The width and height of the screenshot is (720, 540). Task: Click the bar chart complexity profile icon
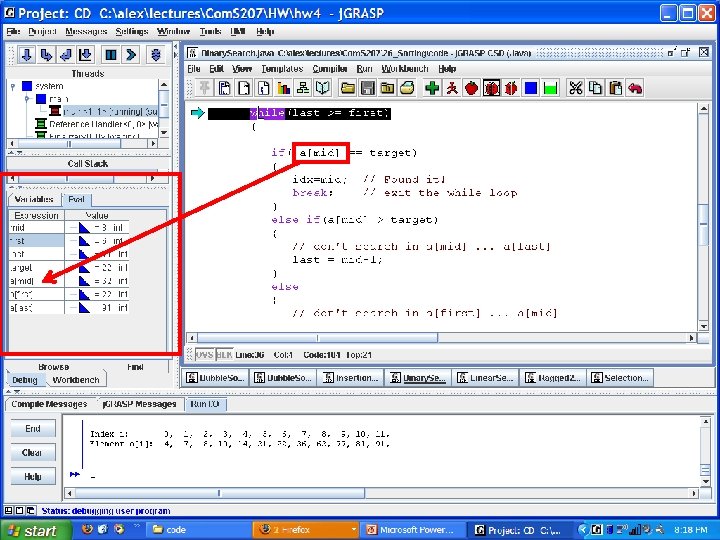point(283,88)
